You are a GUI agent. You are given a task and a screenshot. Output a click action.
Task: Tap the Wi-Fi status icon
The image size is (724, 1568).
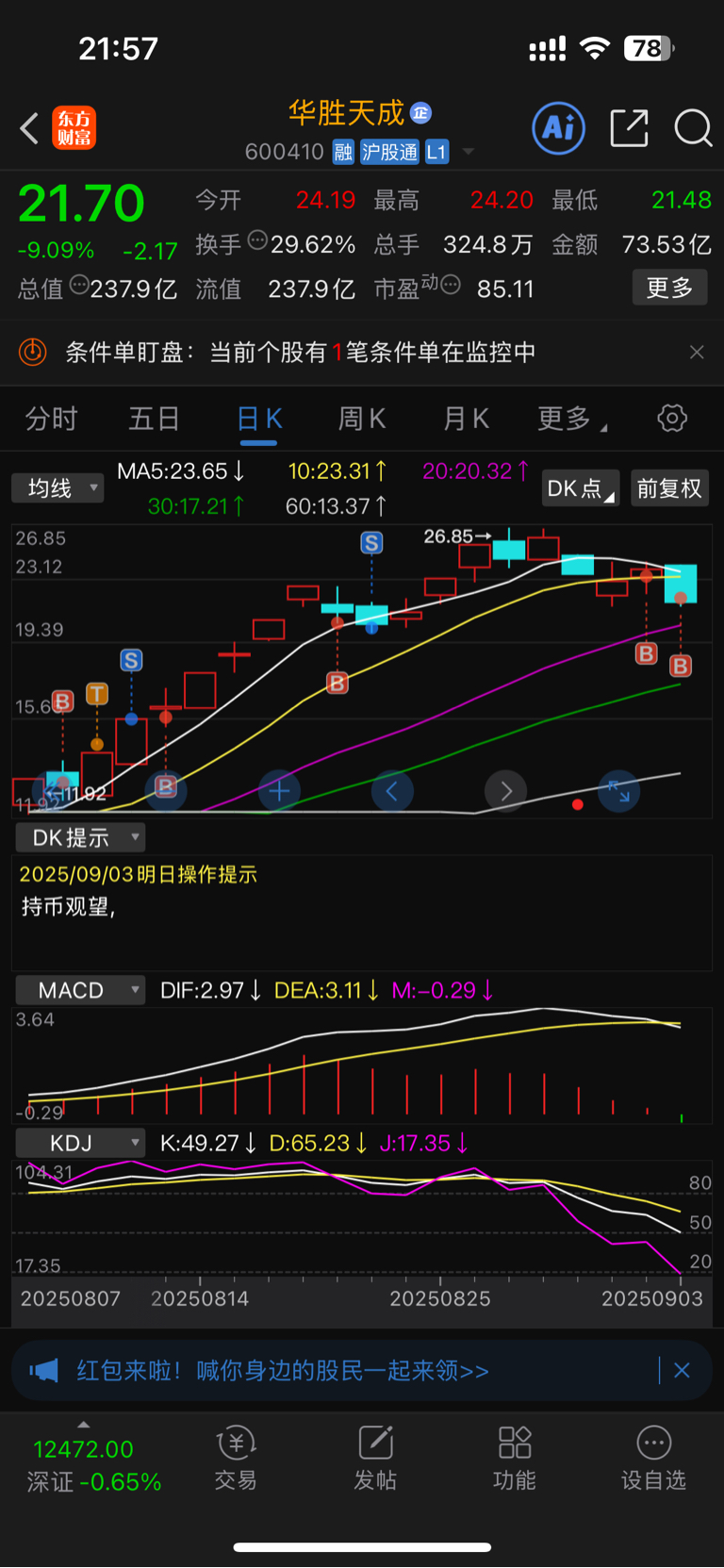595,47
